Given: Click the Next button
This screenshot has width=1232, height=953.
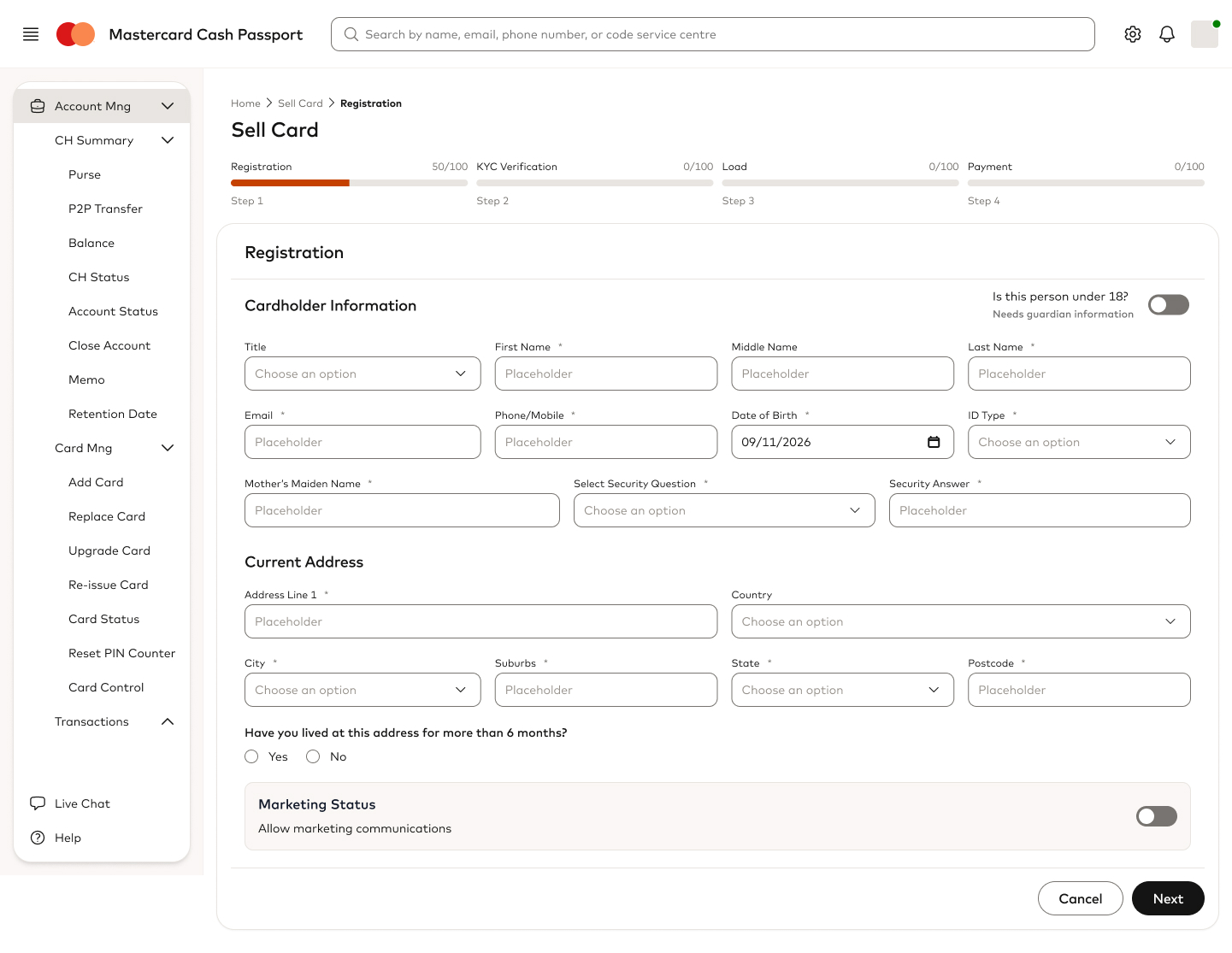Looking at the screenshot, I should pos(1168,898).
